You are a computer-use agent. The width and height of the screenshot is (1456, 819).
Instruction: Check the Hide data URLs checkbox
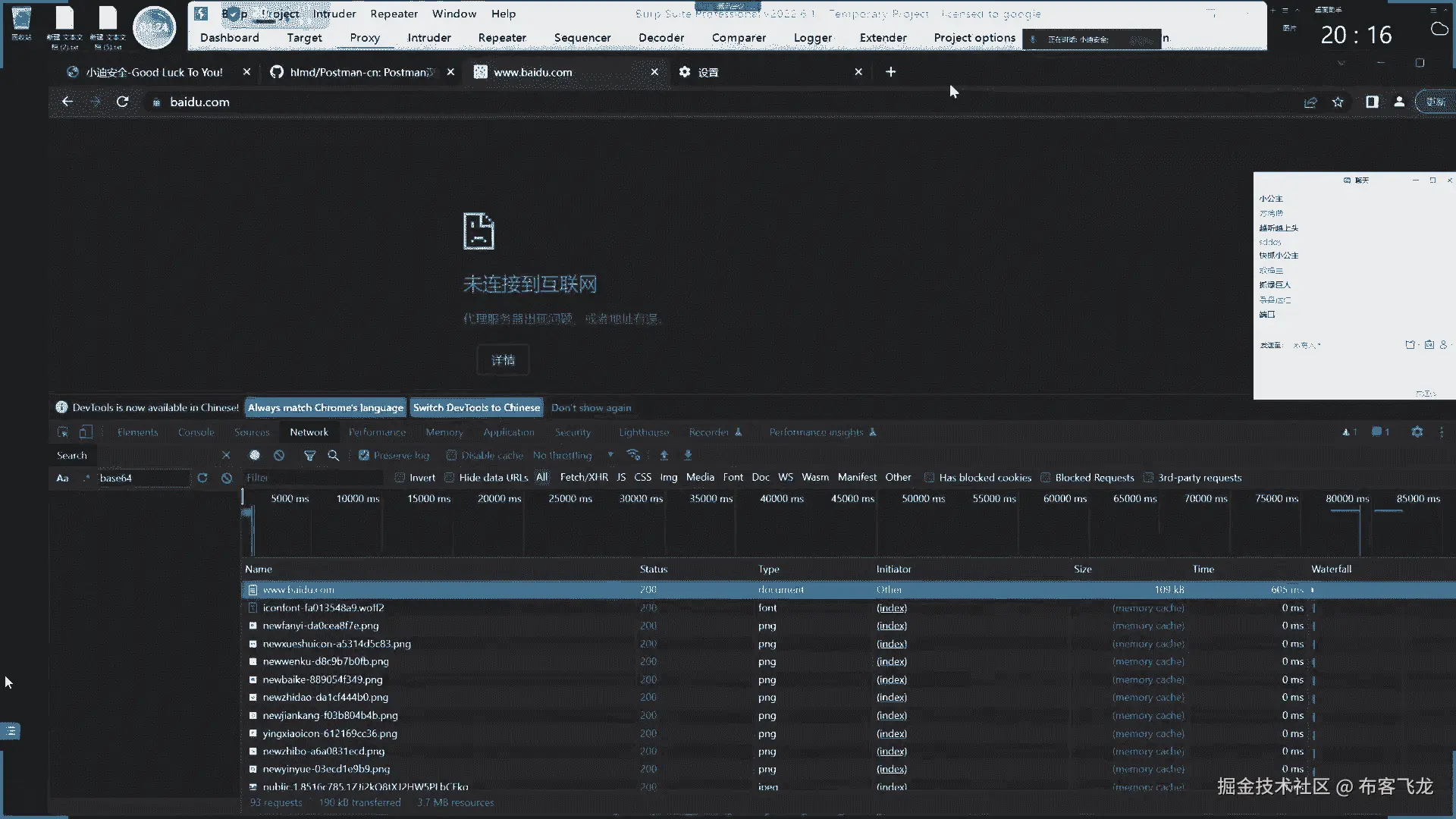pyautogui.click(x=450, y=478)
